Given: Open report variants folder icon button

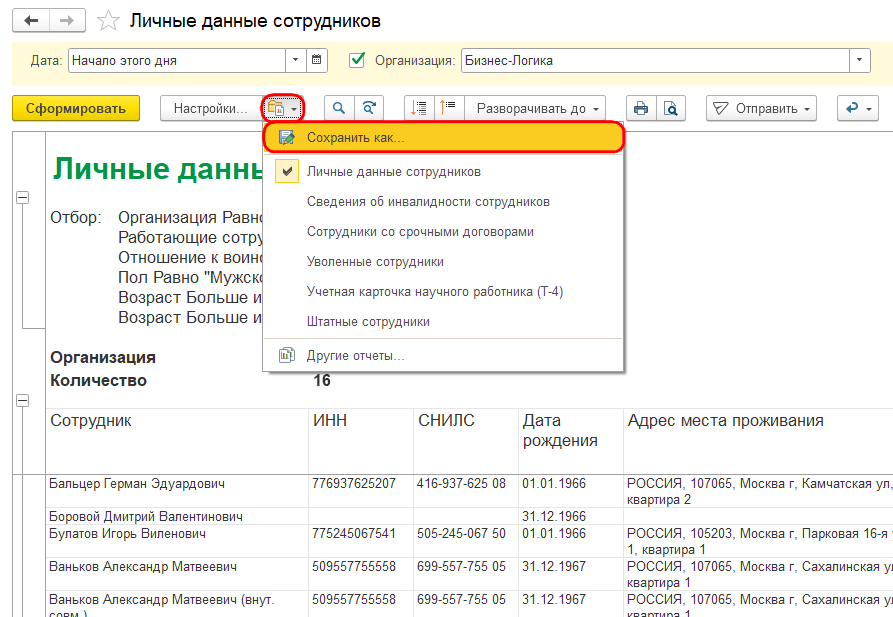Looking at the screenshot, I should [282, 108].
